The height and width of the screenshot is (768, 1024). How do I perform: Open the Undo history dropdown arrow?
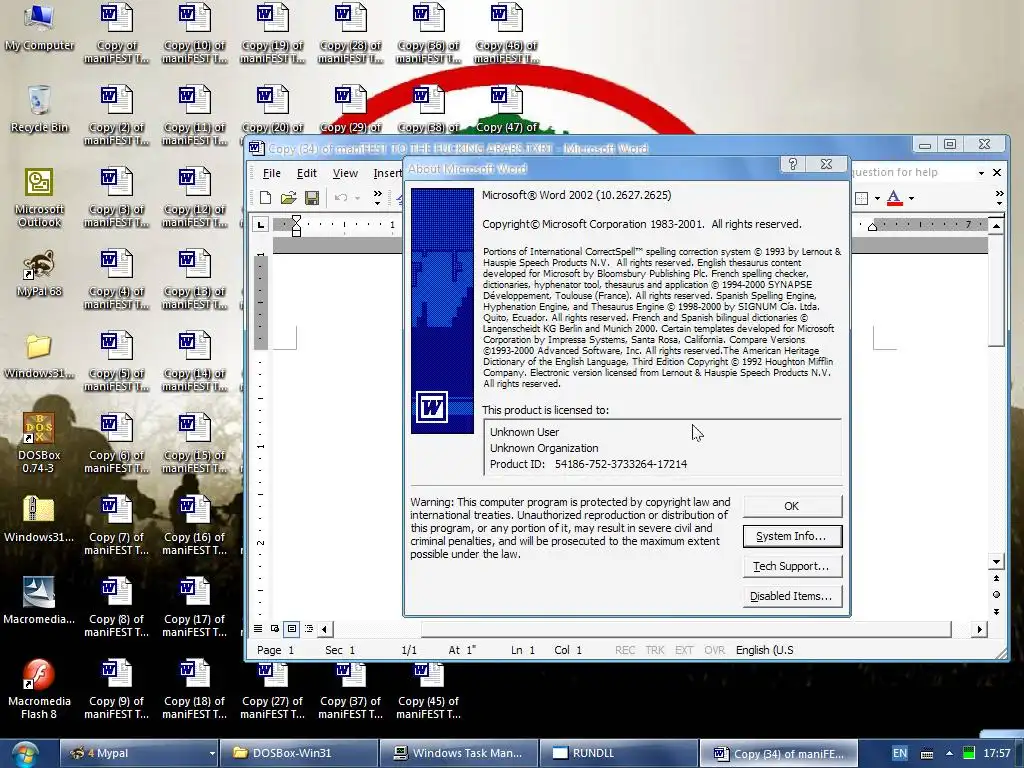357,198
